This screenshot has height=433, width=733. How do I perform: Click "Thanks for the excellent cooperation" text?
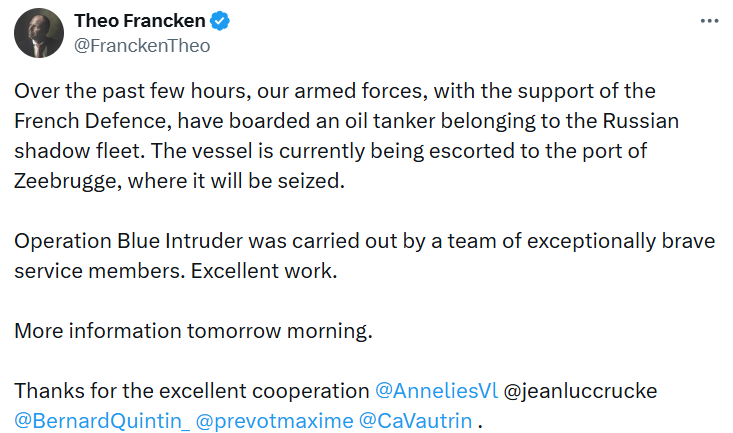tap(192, 391)
